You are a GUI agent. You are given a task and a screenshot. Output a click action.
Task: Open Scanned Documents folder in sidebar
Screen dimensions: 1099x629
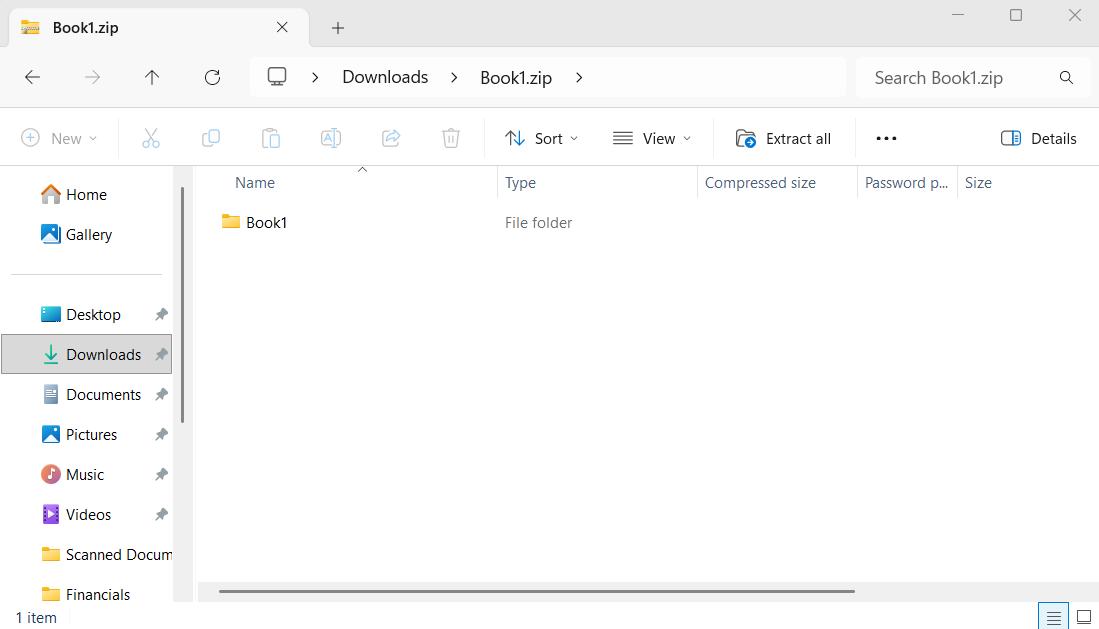click(87, 554)
